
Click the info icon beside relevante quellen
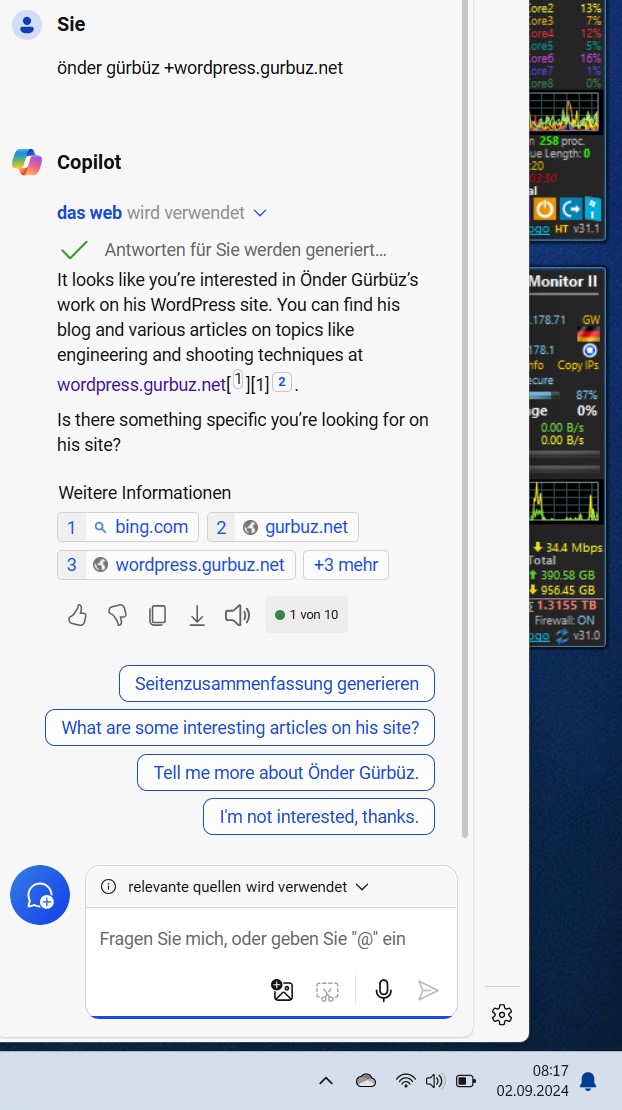pos(108,886)
